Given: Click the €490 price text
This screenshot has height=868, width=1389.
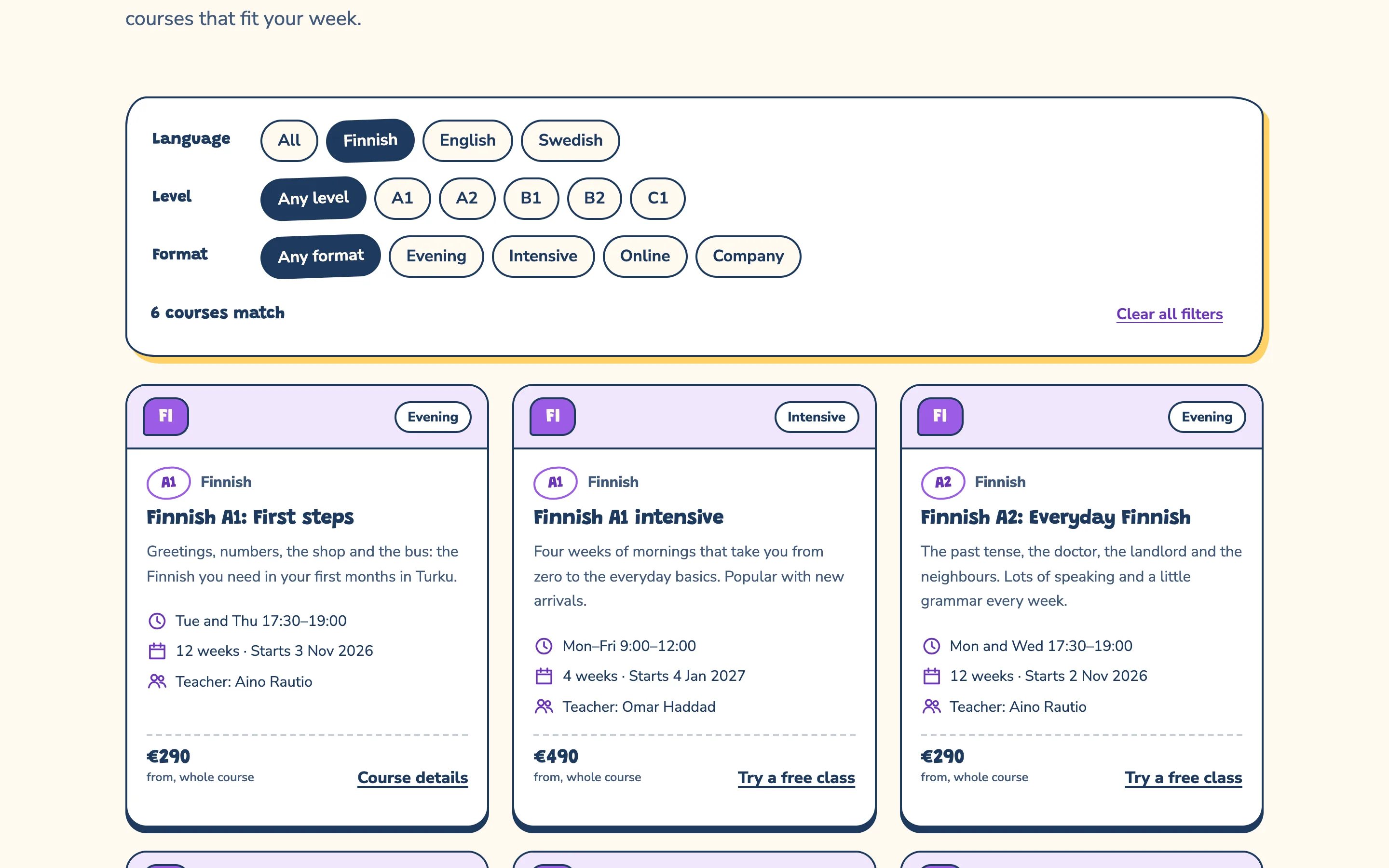Looking at the screenshot, I should (556, 757).
